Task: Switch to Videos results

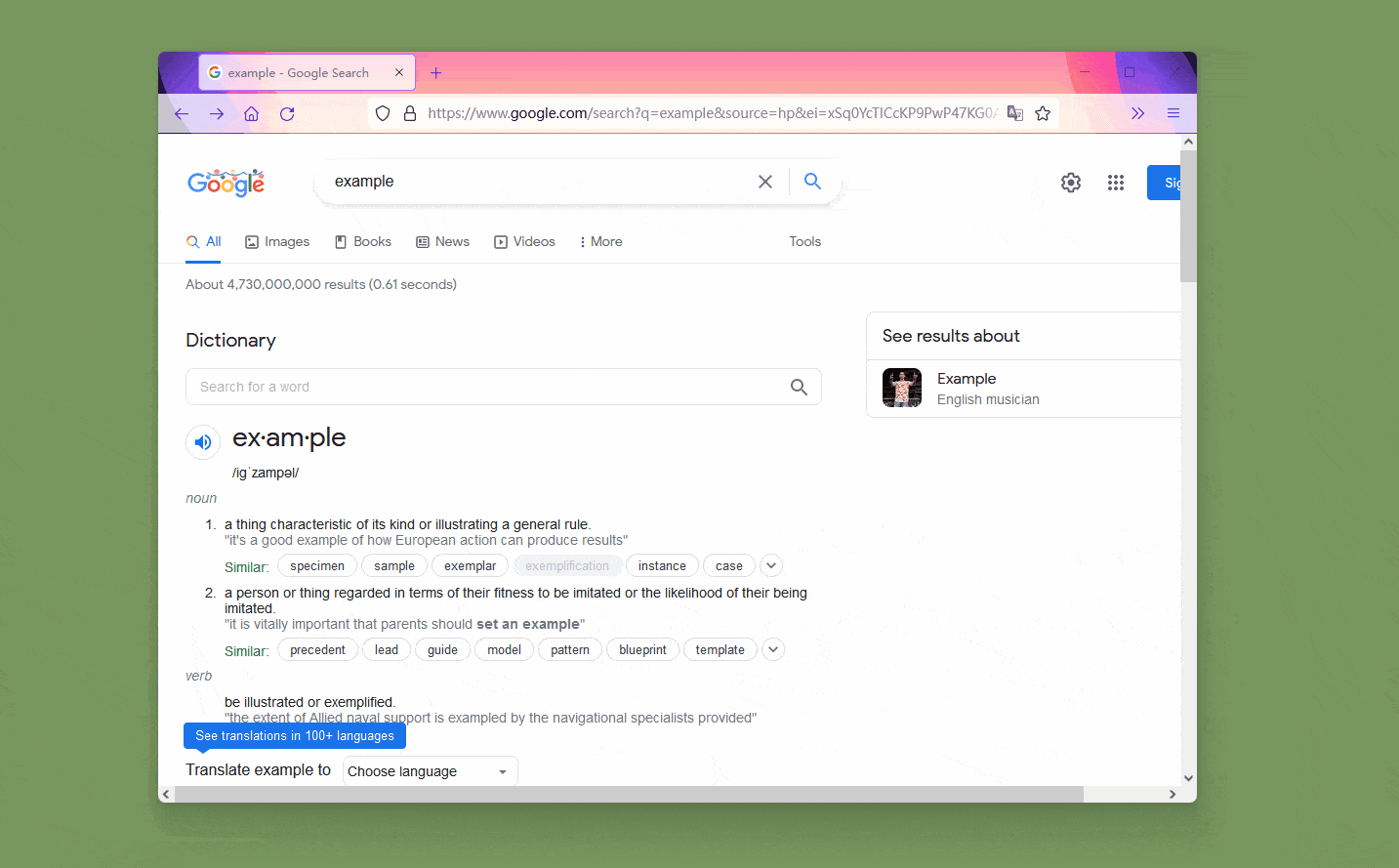Action: click(x=524, y=242)
